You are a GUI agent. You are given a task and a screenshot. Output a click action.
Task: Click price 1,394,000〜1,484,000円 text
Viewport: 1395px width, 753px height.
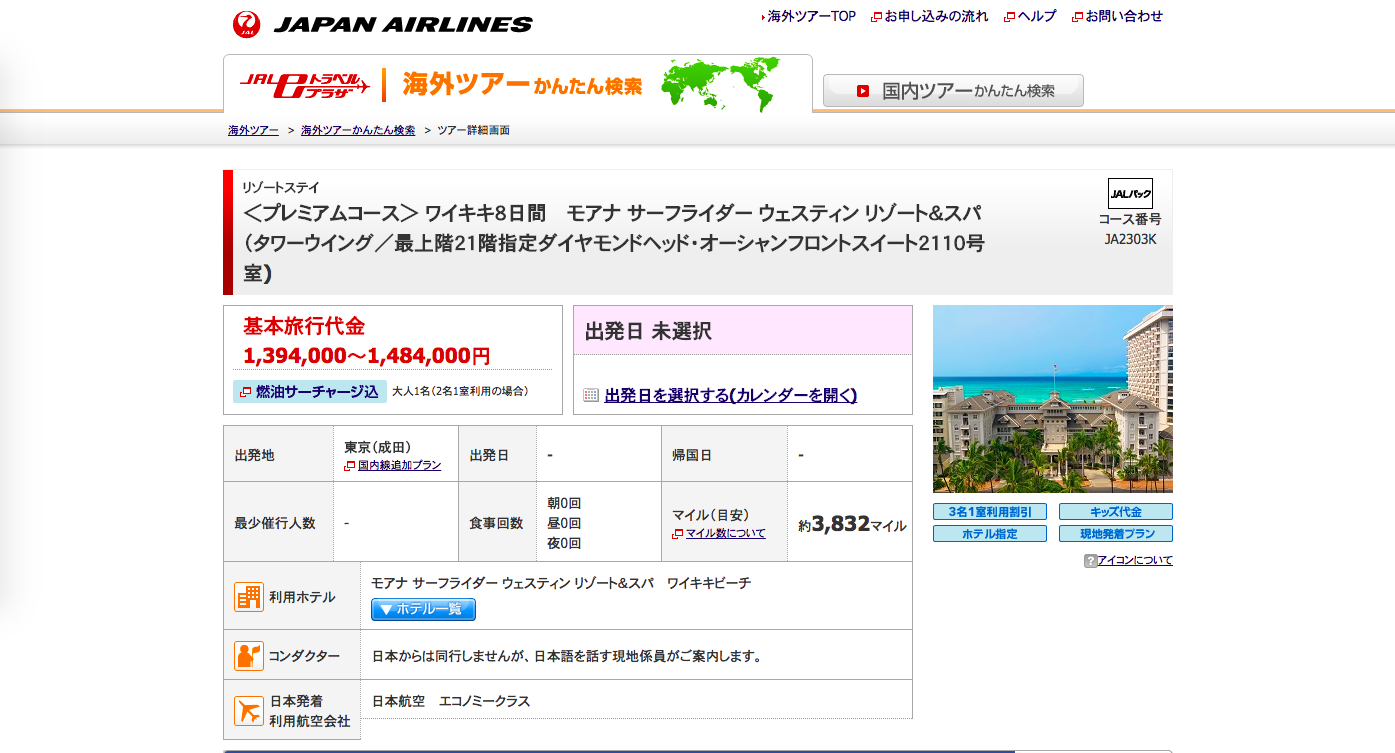pyautogui.click(x=366, y=356)
